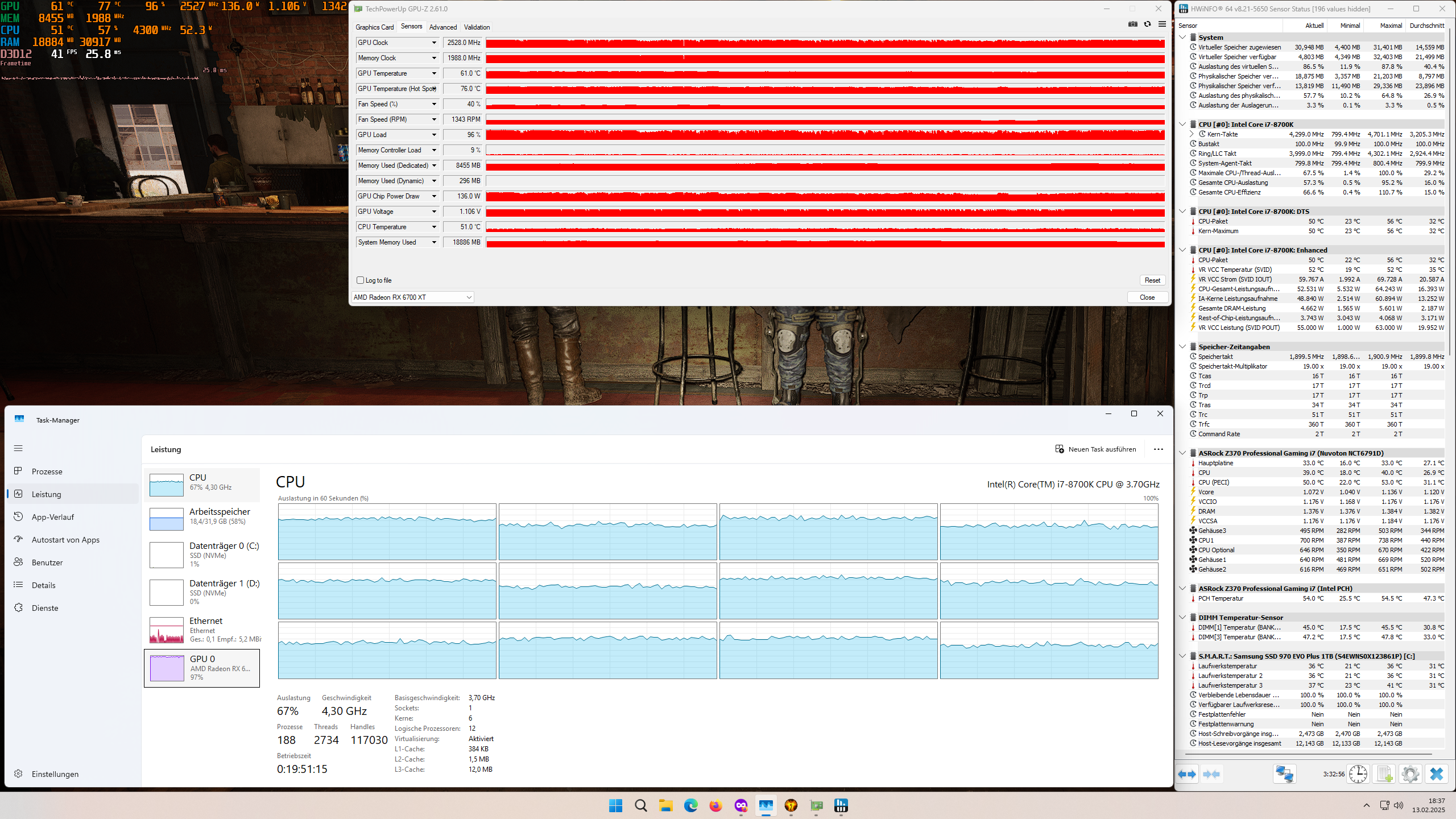Toggle Task Manager navigation hamburger menu

18,448
